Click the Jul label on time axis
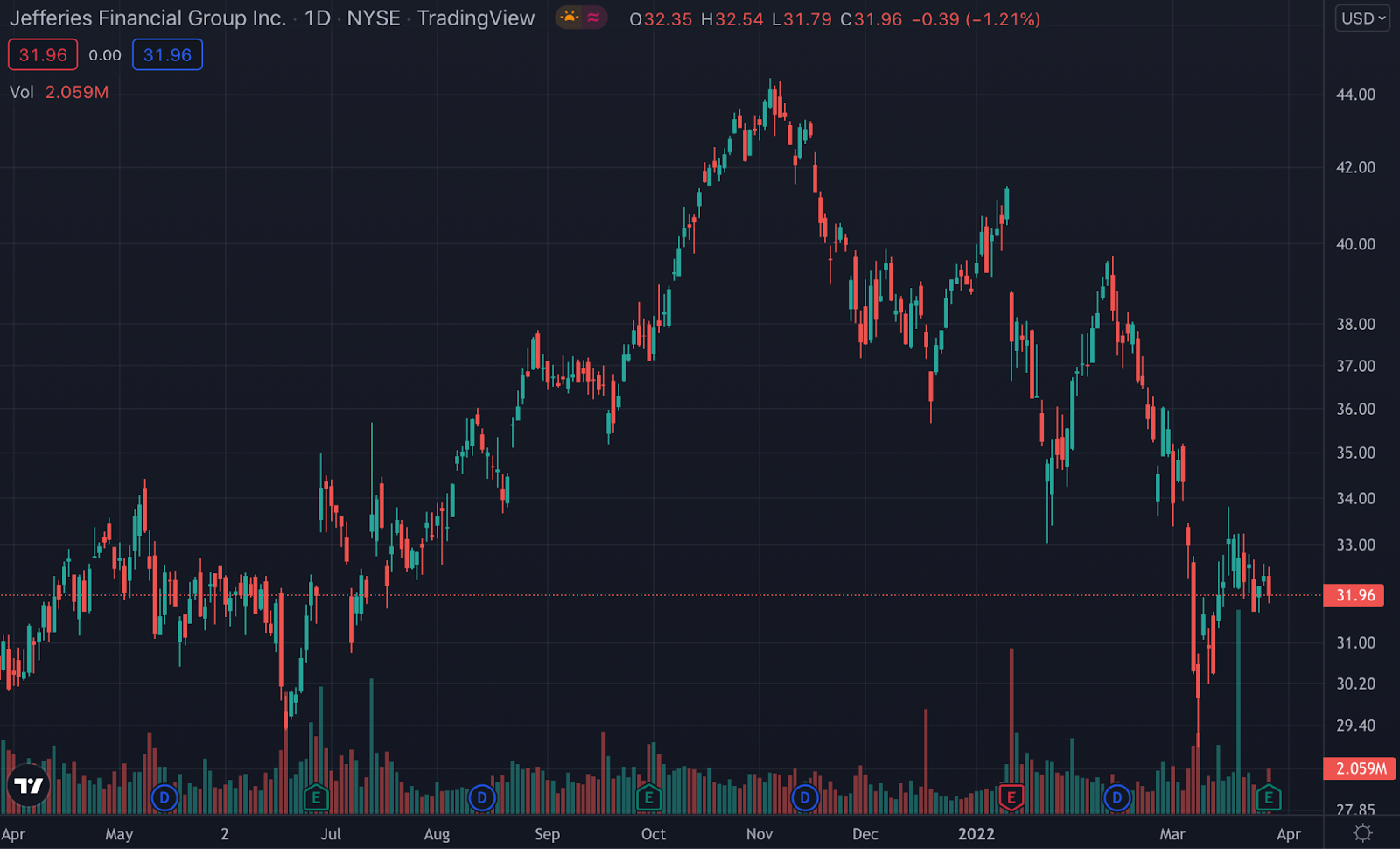The width and height of the screenshot is (1400, 849). (331, 834)
